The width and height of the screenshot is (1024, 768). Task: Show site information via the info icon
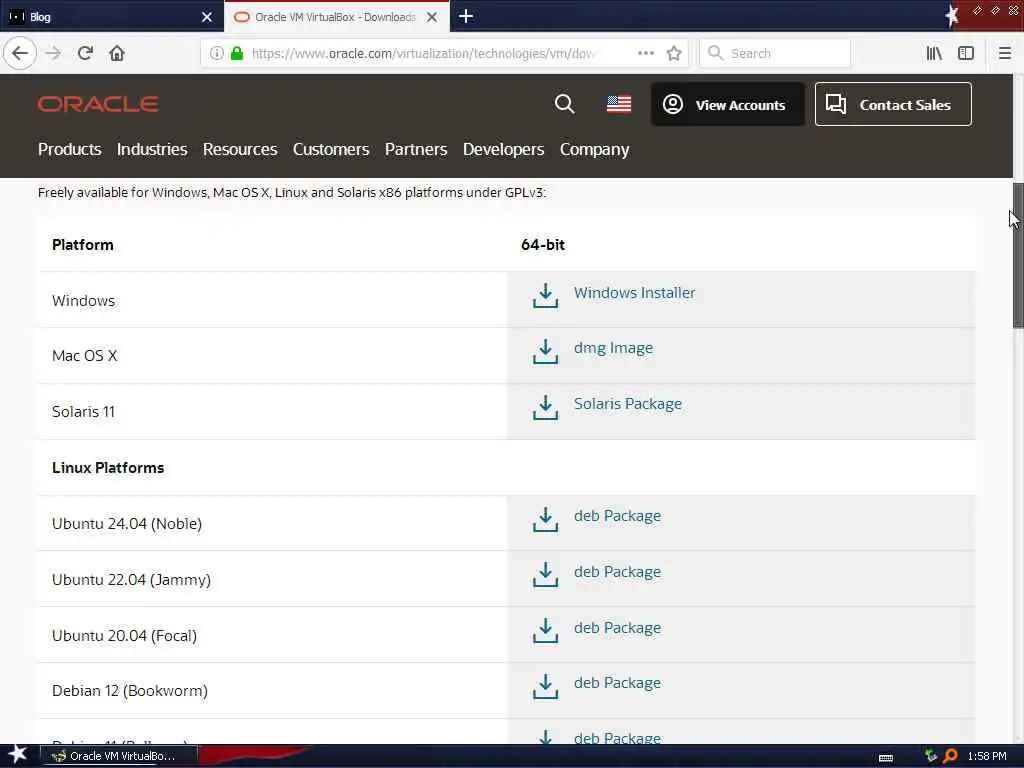coord(217,53)
